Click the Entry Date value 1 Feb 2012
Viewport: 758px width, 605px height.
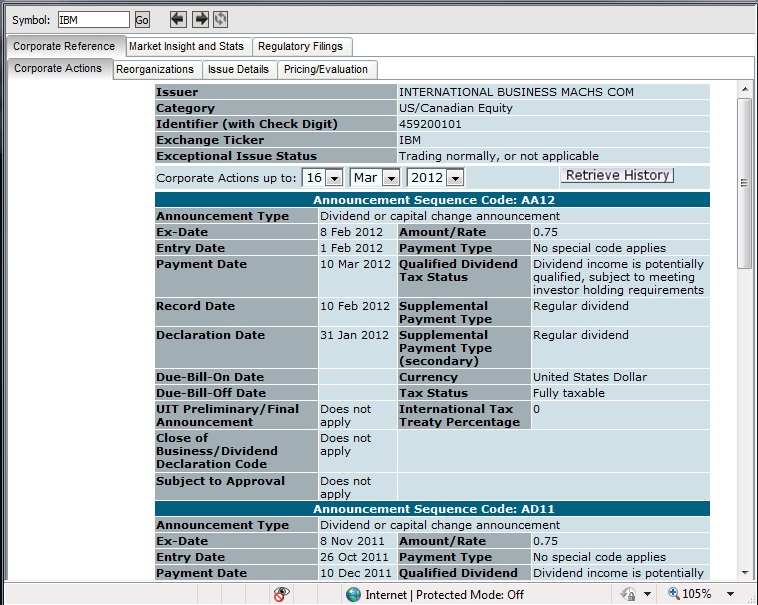[351, 248]
